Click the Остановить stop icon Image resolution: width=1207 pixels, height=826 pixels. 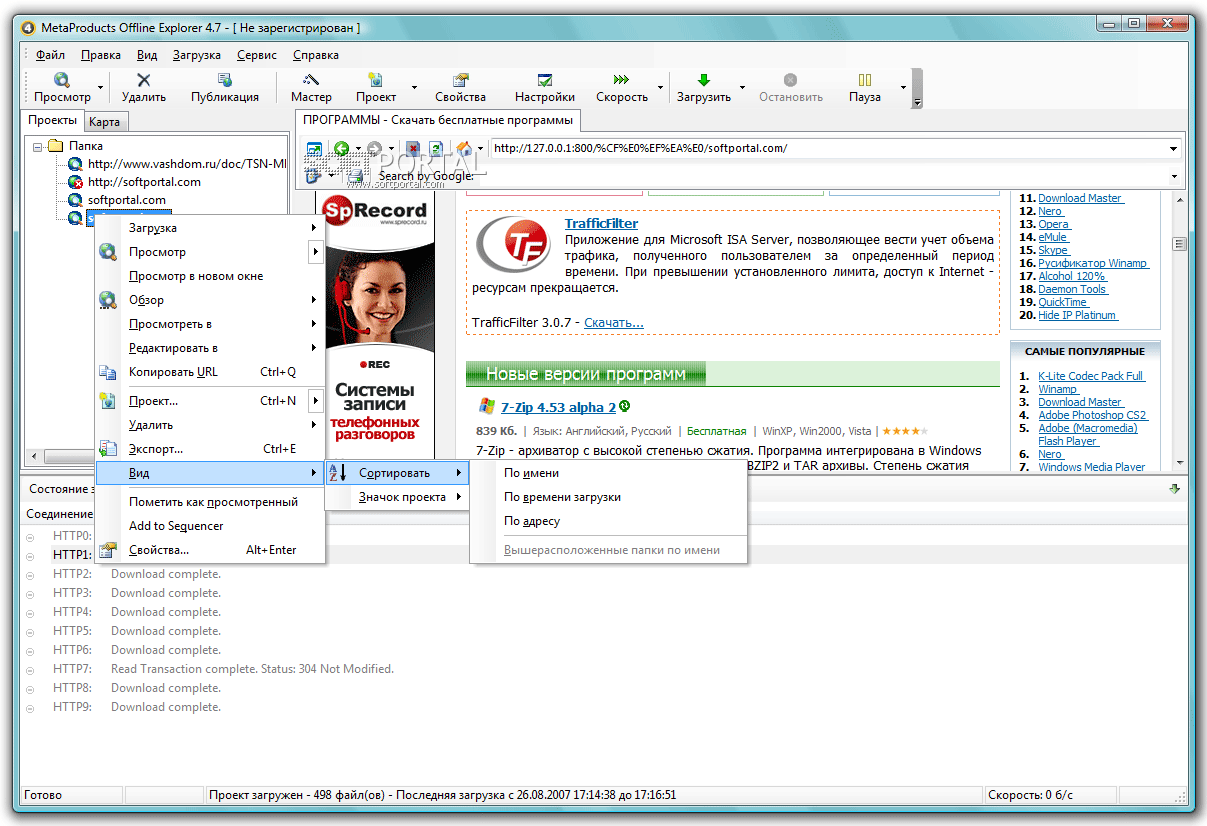pyautogui.click(x=790, y=80)
